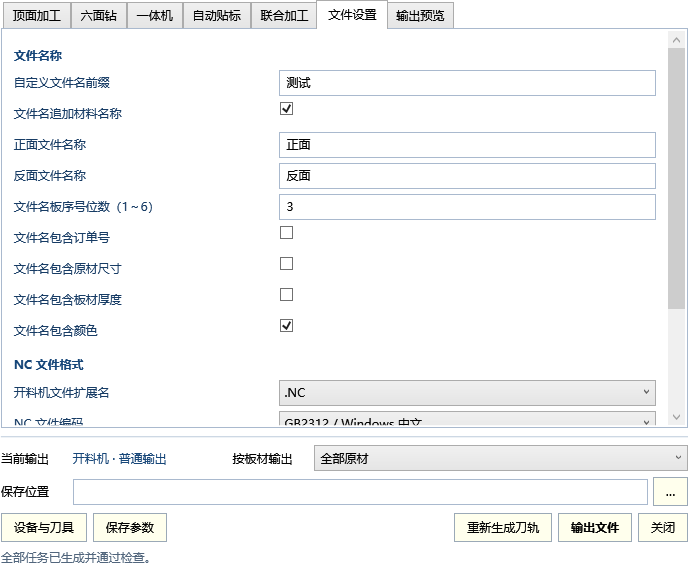The height and width of the screenshot is (565, 688).
Task: Click the 输出文件 button
Action: [x=595, y=527]
